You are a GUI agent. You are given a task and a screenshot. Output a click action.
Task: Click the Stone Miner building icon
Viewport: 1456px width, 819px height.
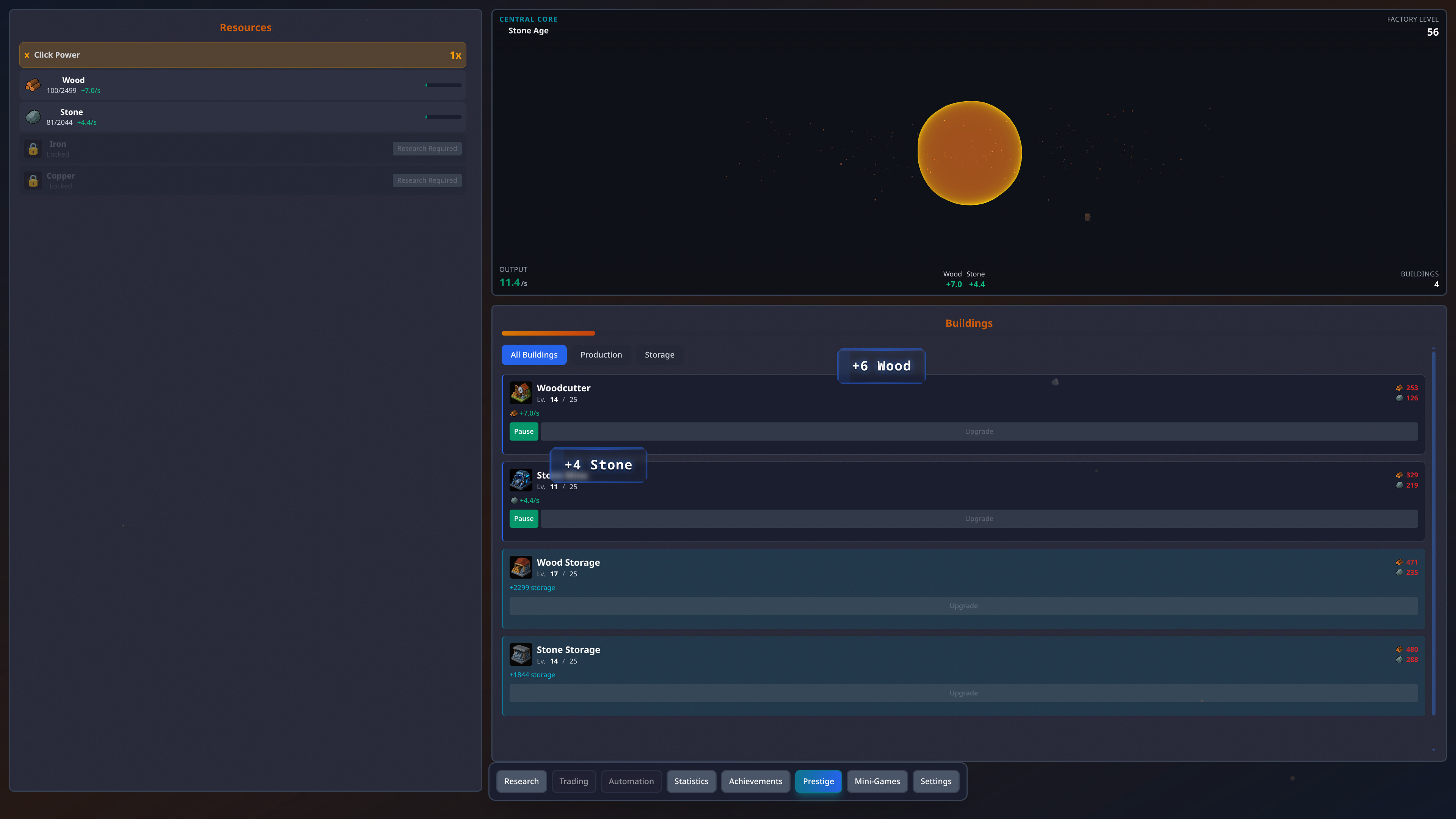[521, 479]
